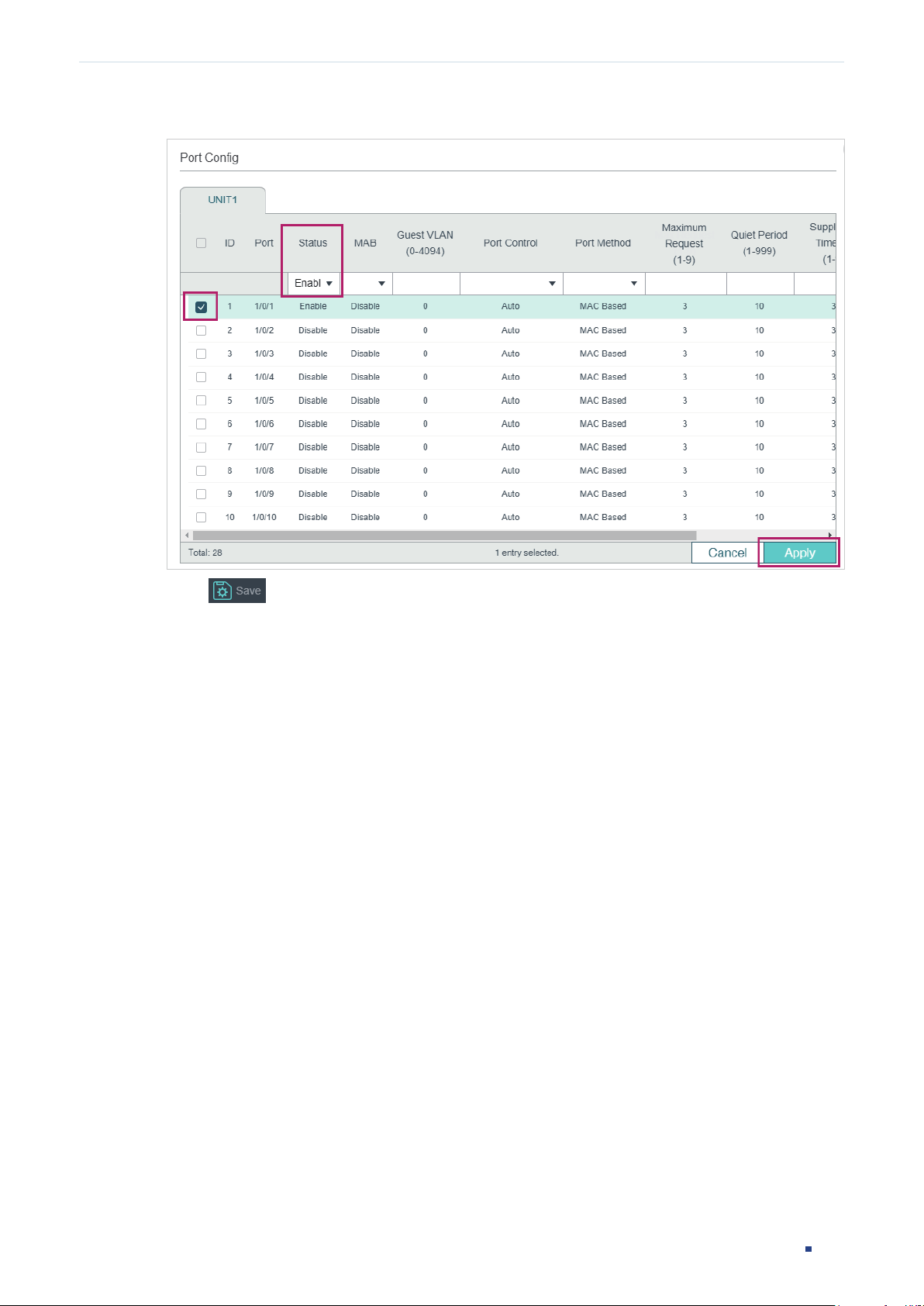Click the Guest VLAN input field

pos(426,284)
